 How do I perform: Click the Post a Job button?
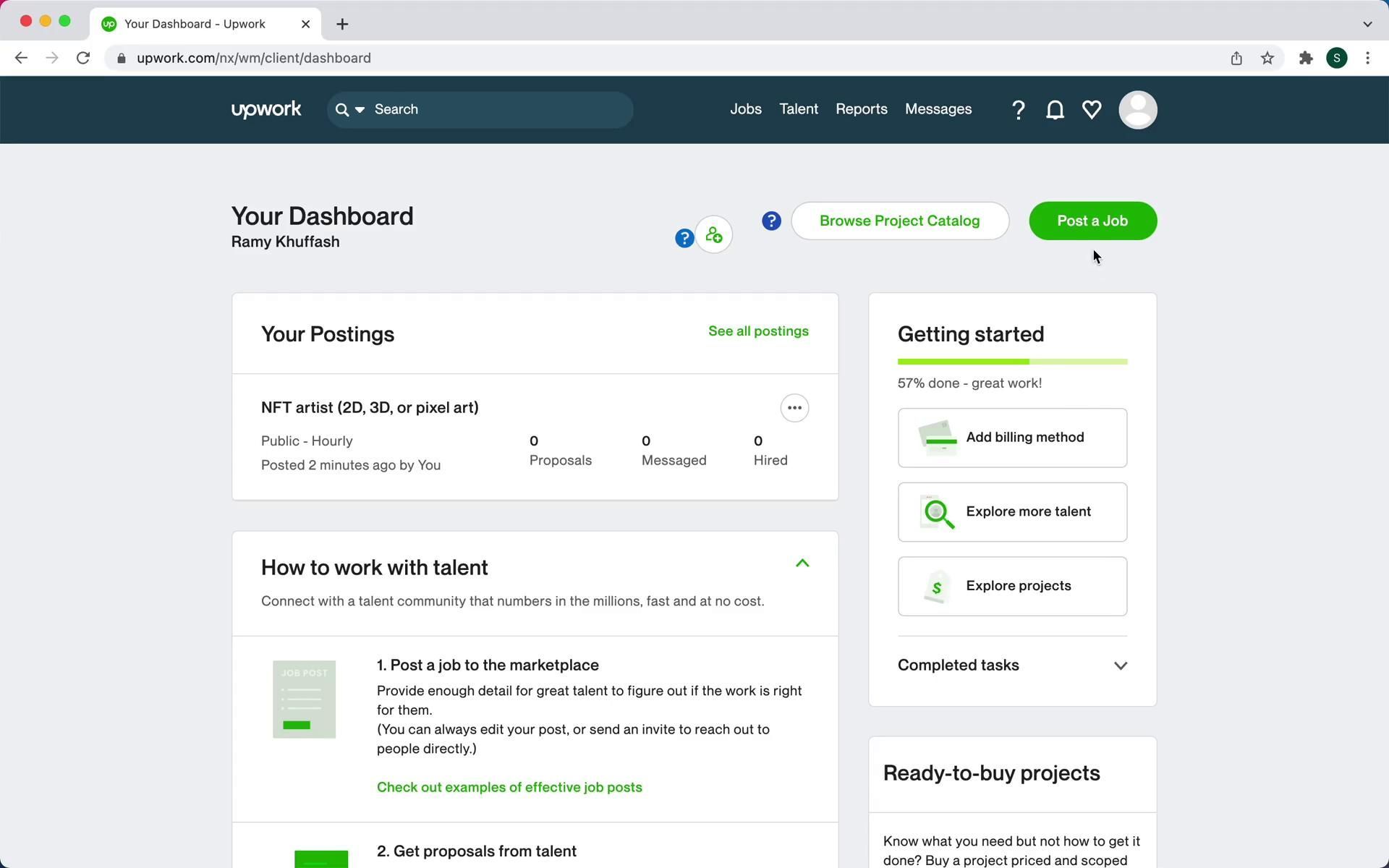click(x=1092, y=221)
